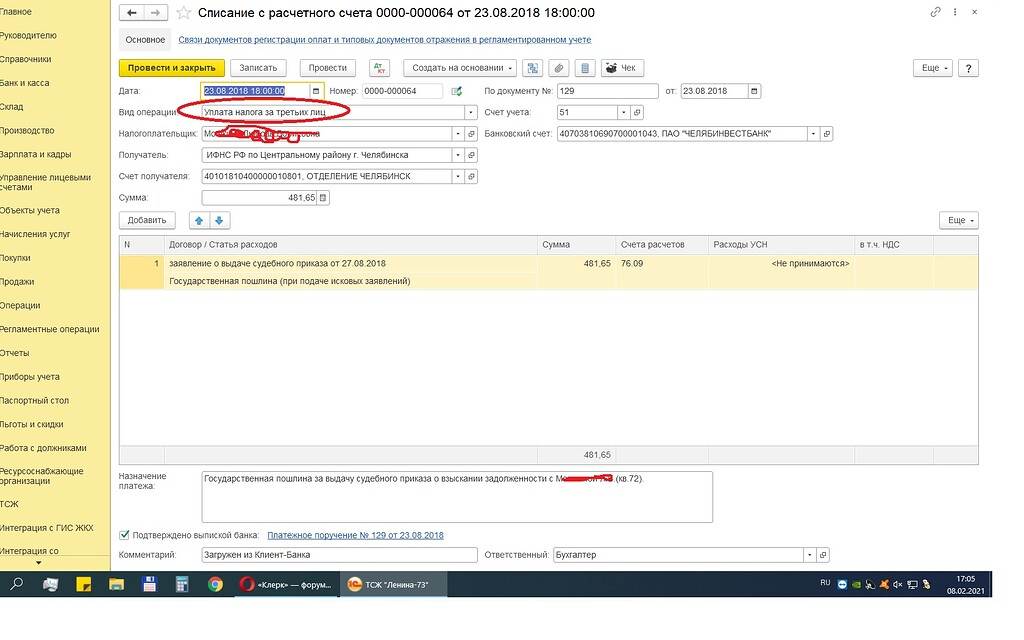
Task: Toggle 'Подтверждено выпиской банка' checkbox
Action: tap(124, 535)
